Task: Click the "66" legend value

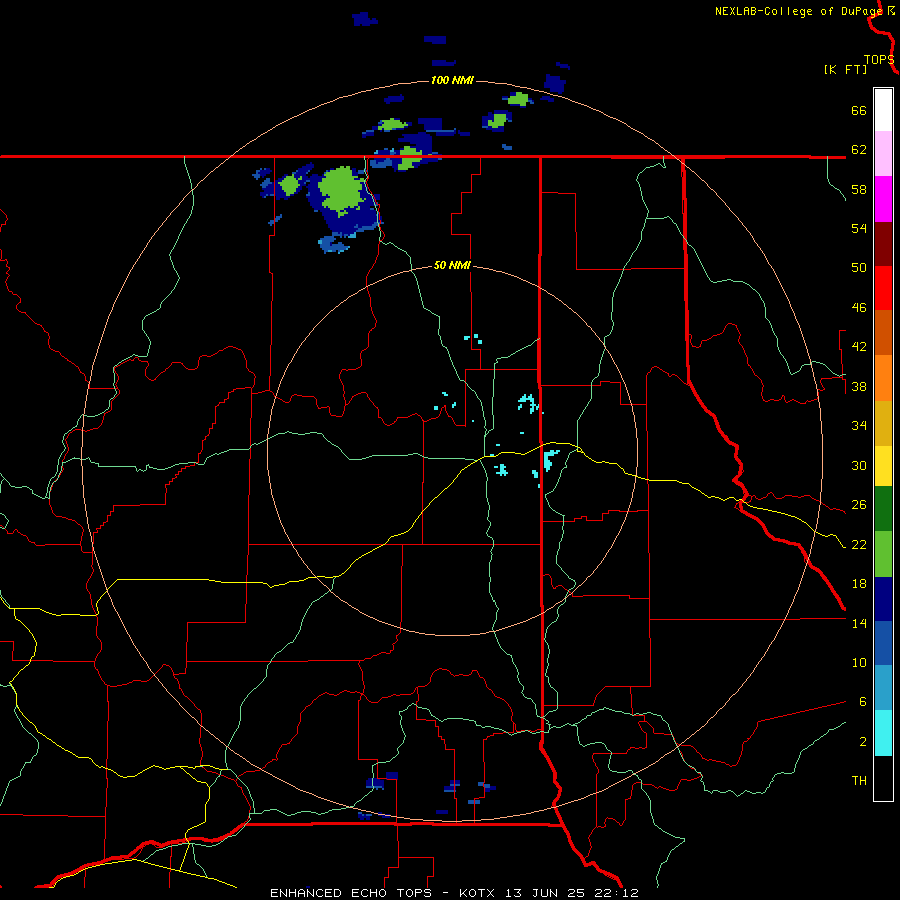Action: click(859, 110)
